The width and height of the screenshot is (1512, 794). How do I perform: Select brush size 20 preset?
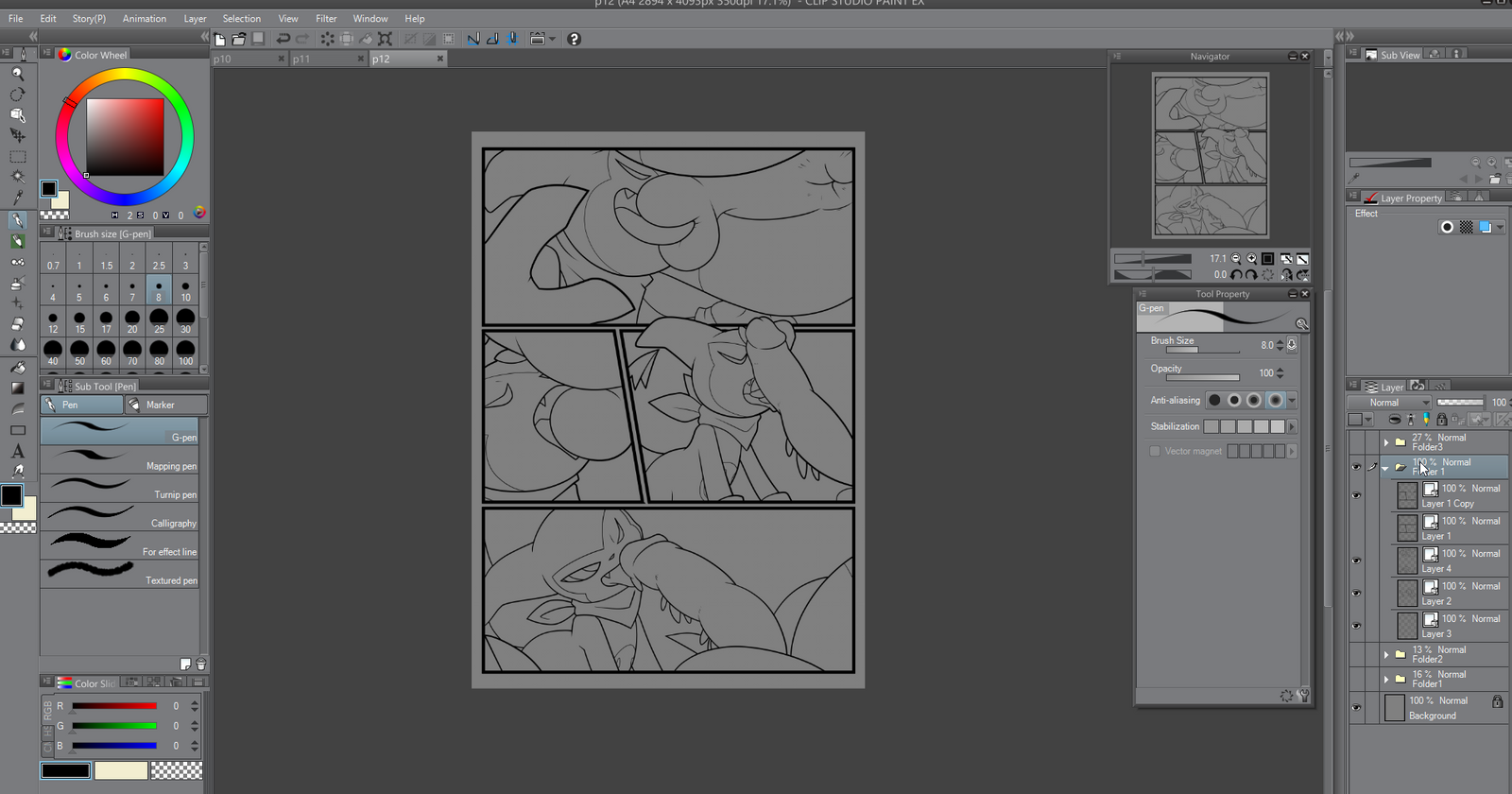click(132, 319)
